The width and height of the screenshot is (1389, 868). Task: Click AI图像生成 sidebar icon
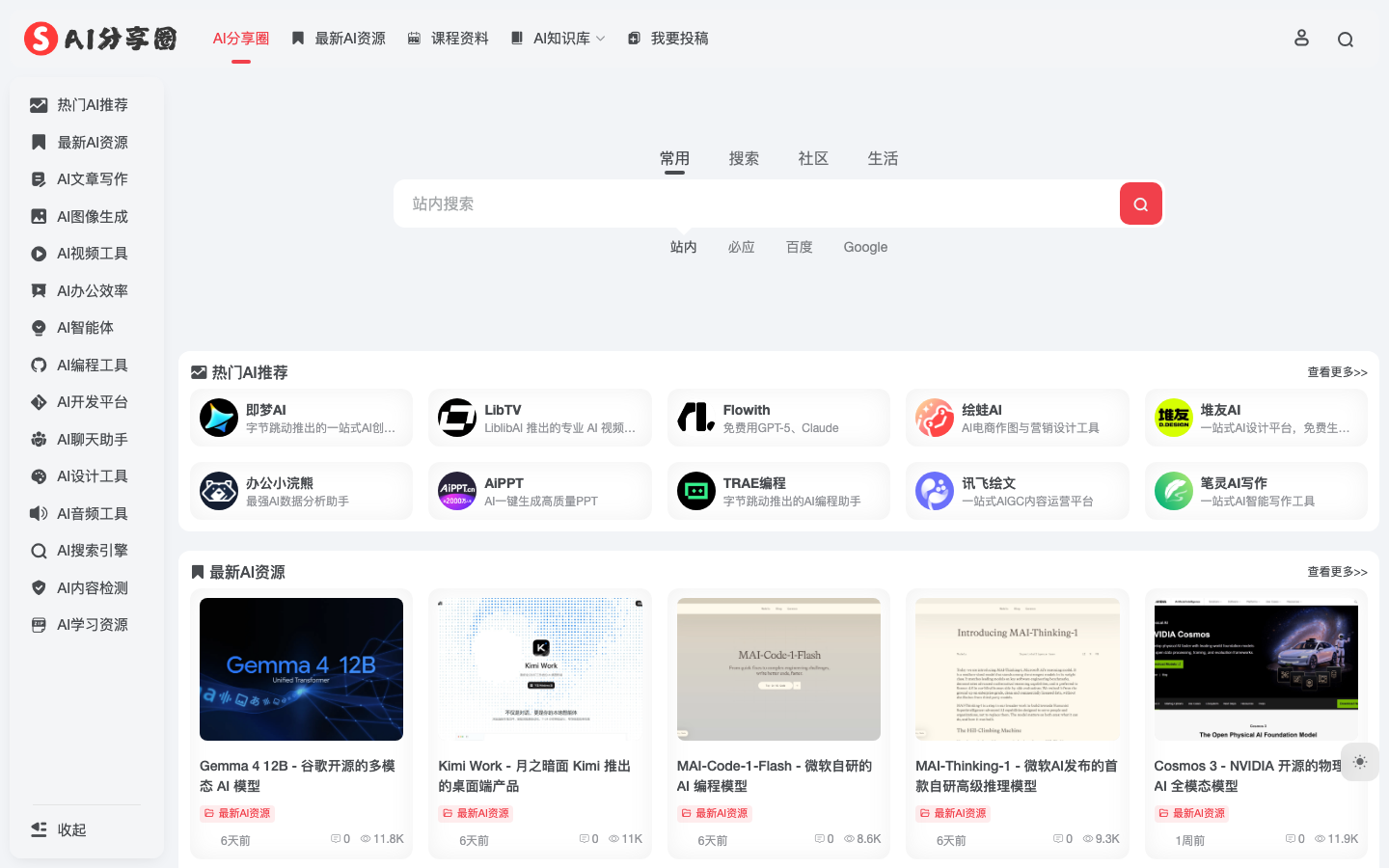coord(39,216)
